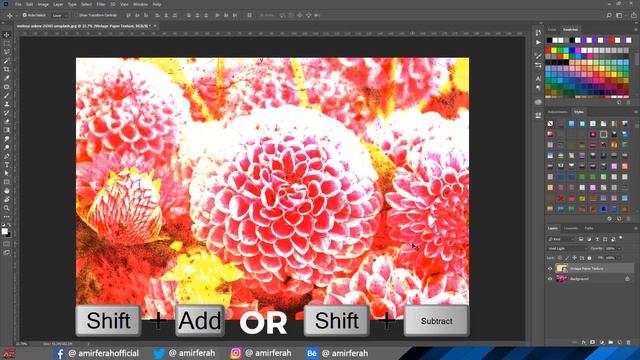Select the History Brush tool

point(7,113)
